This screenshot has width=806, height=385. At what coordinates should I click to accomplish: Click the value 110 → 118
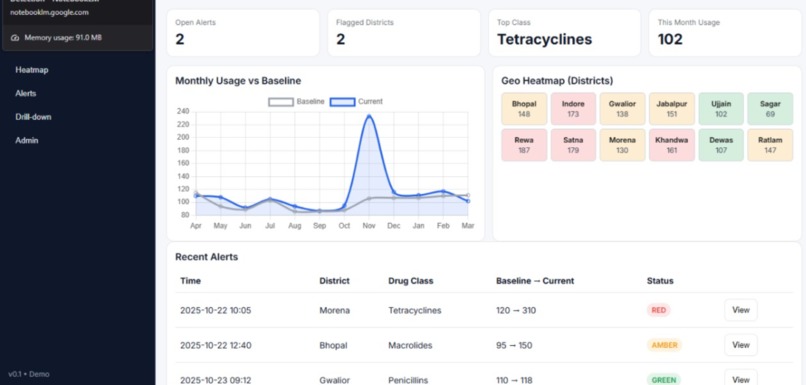coord(514,380)
